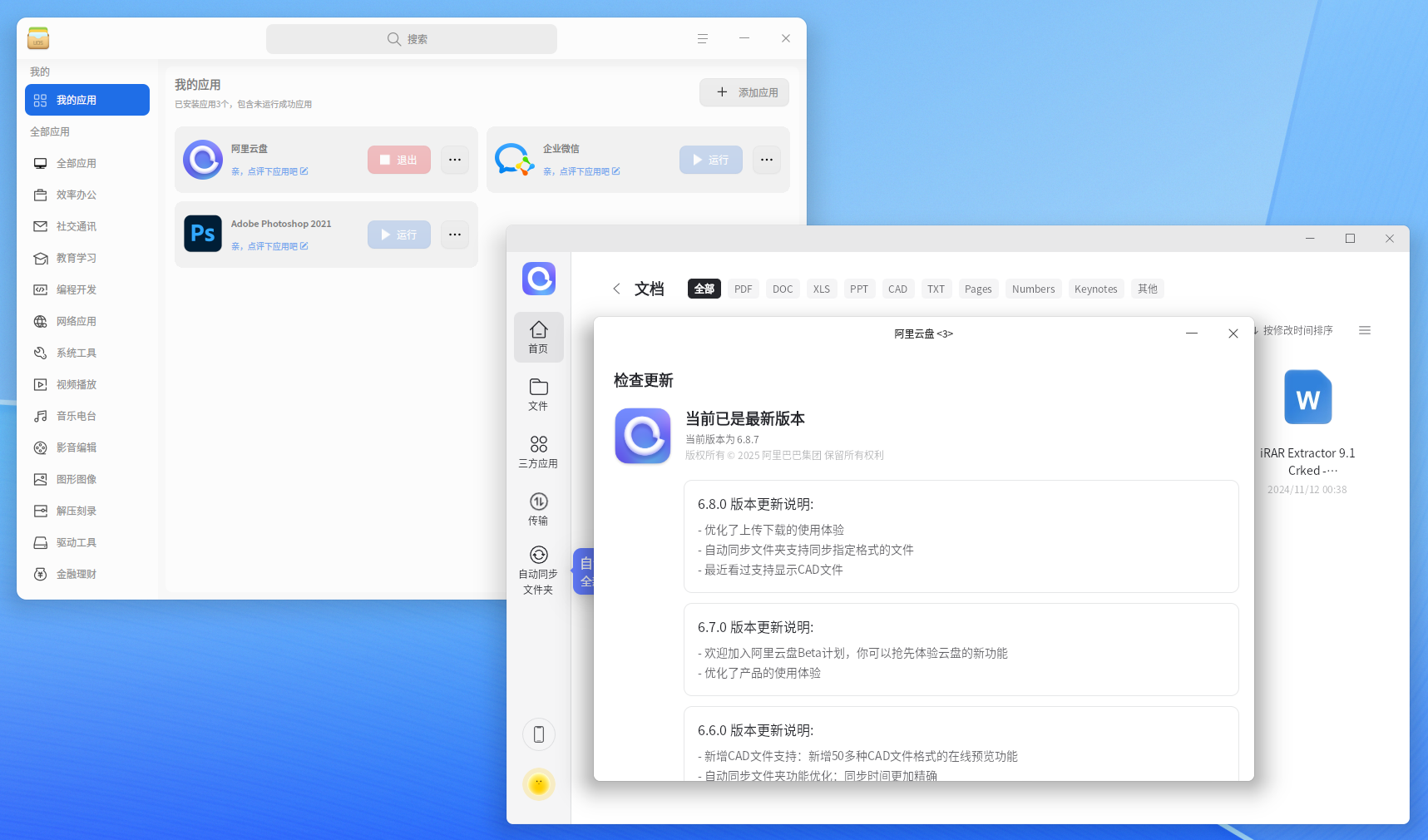This screenshot has height=840, width=1428.
Task: Open more options for 阿里云盘 app card
Action: pyautogui.click(x=455, y=160)
